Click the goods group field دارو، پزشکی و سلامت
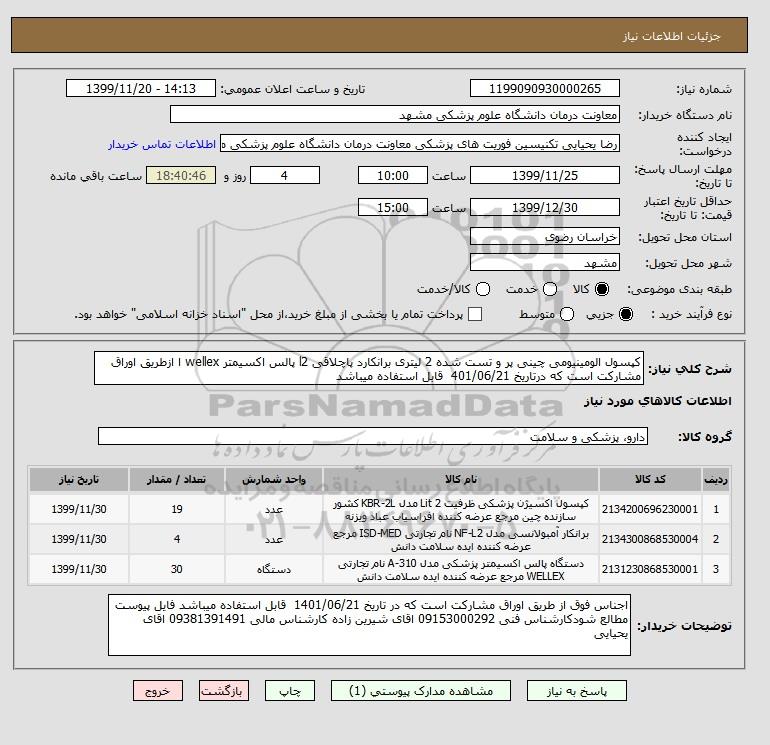 [x=373, y=436]
